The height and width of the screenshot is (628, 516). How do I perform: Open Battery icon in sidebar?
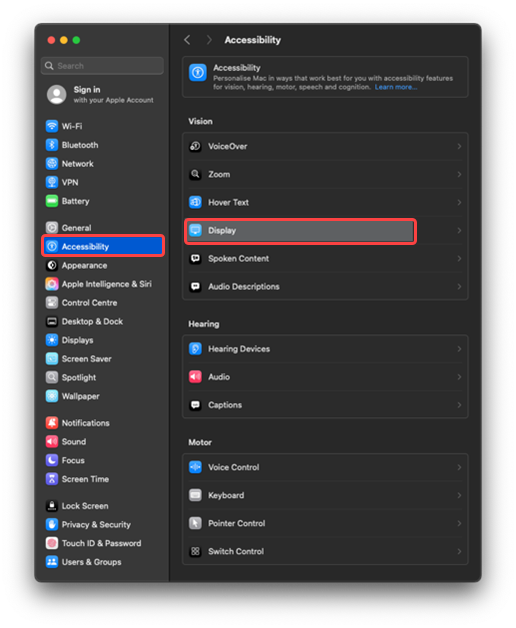point(52,201)
